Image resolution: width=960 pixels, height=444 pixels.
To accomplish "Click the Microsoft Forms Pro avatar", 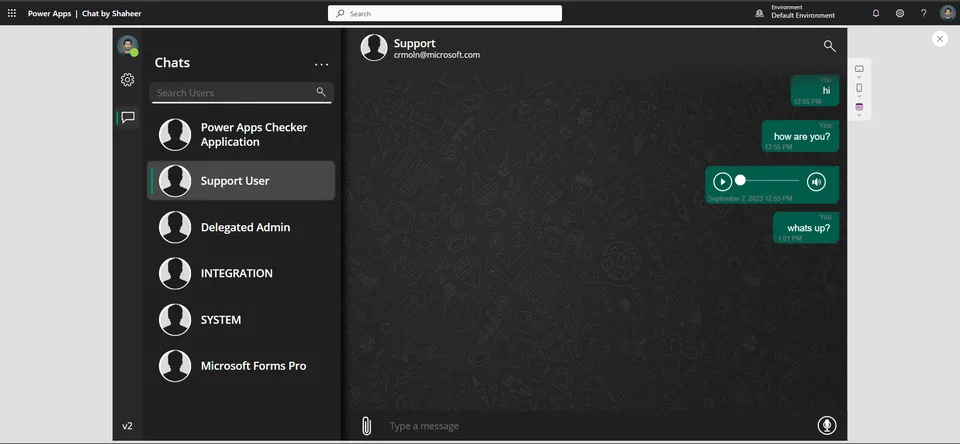I will click(175, 366).
